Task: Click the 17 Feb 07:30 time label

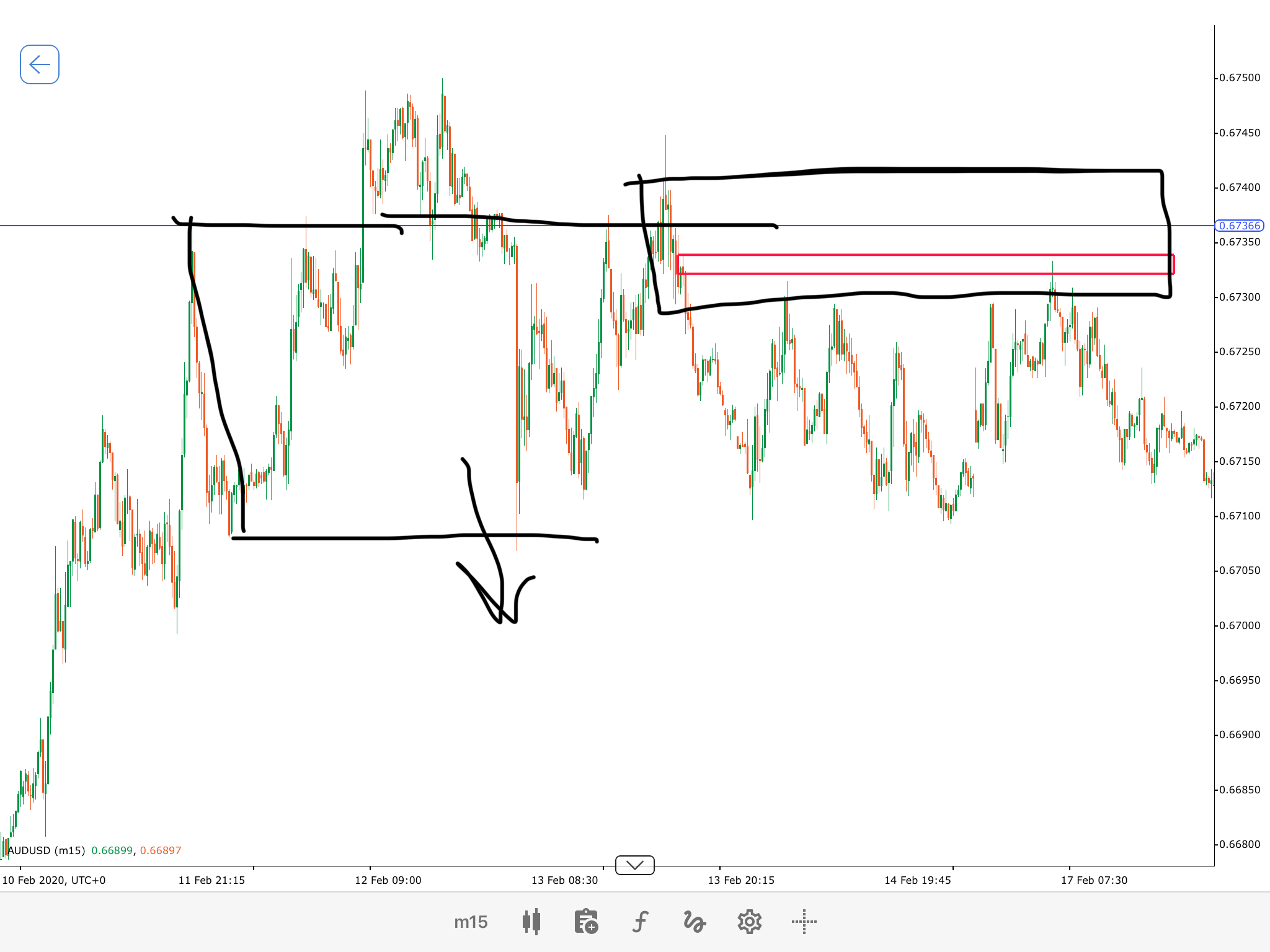Action: click(1094, 880)
